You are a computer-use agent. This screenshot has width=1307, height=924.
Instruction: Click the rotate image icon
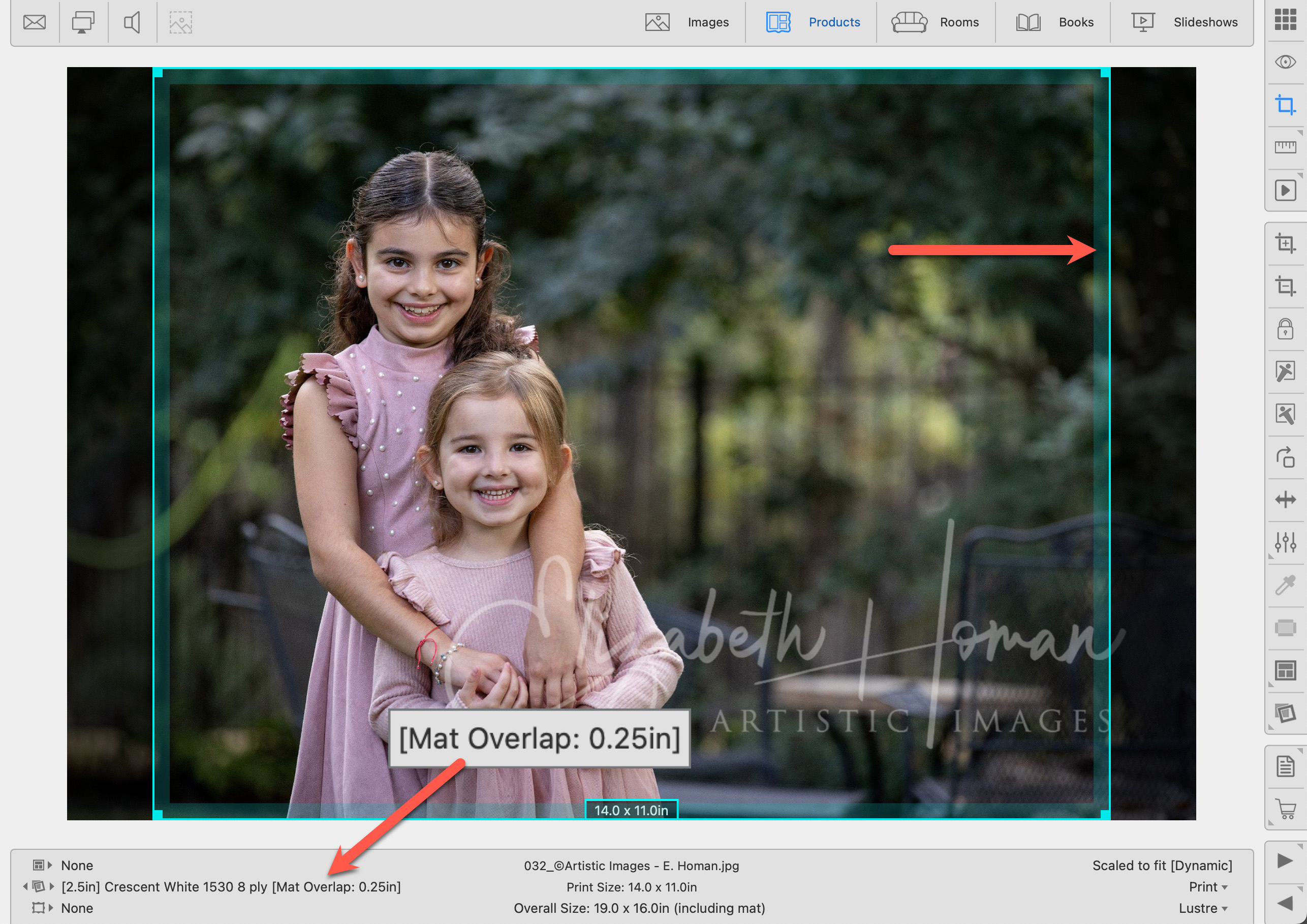1285,457
